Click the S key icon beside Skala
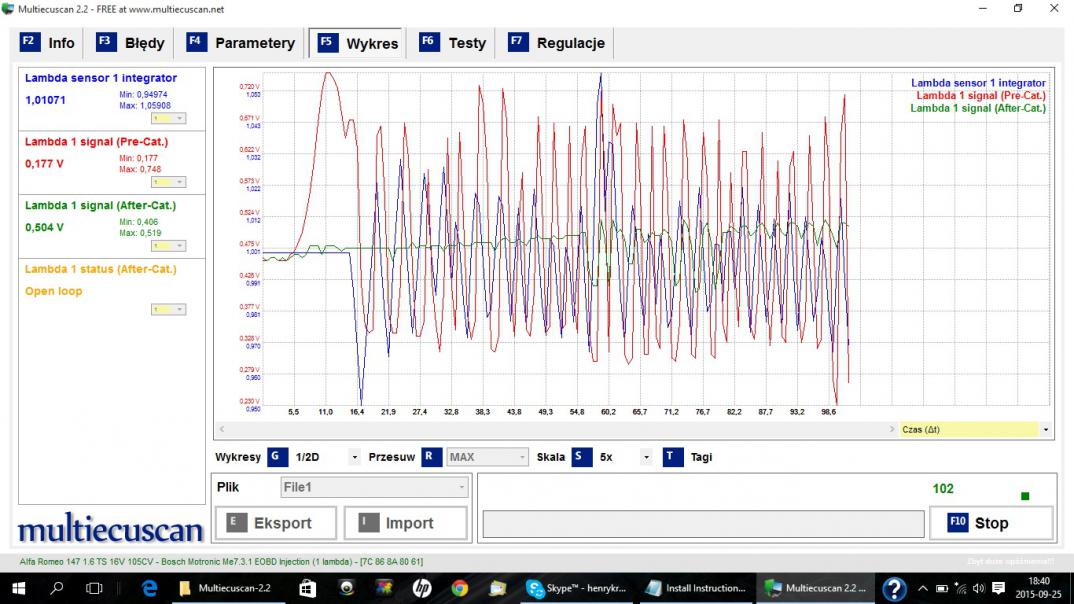Viewport: 1074px width, 604px height. [x=581, y=457]
